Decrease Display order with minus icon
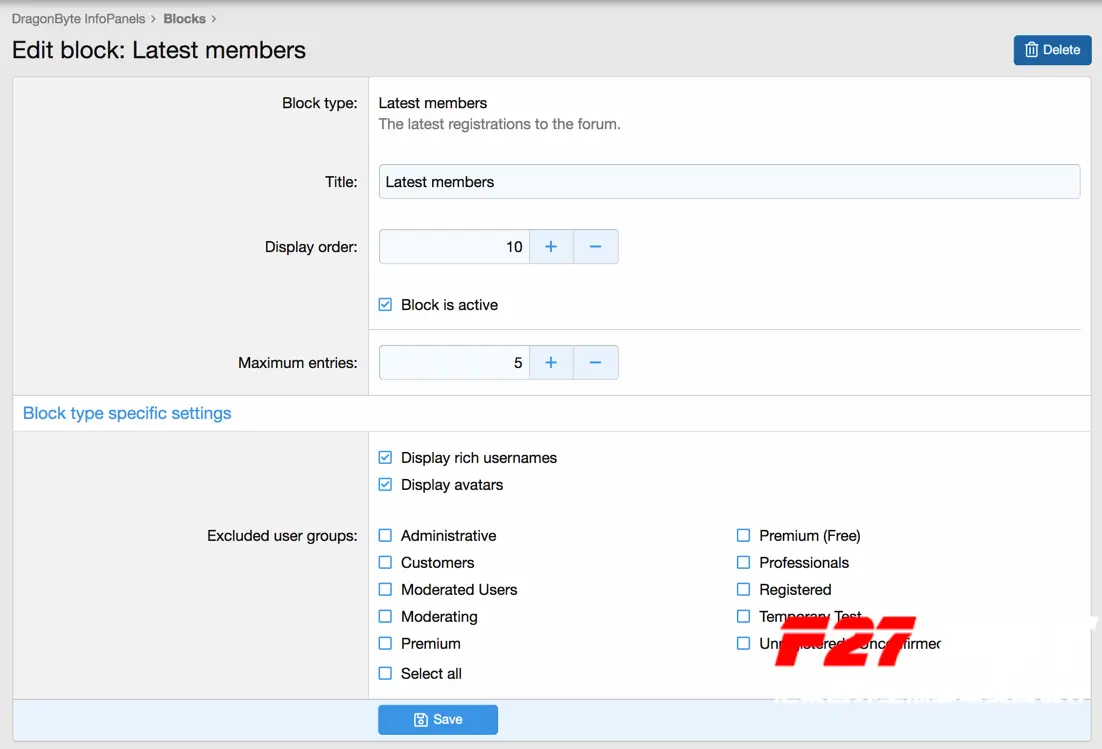 coord(595,247)
